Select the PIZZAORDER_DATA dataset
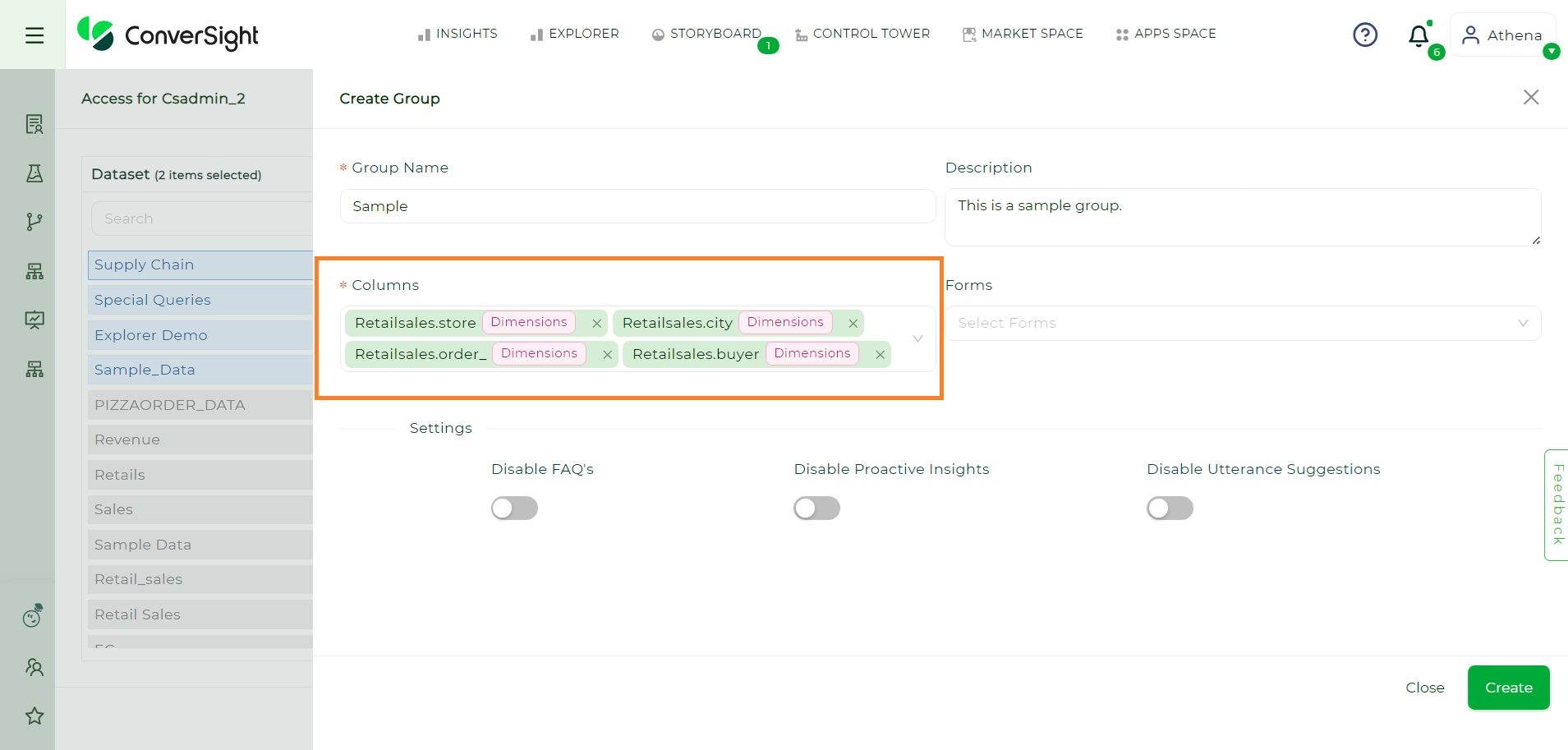 [x=200, y=405]
